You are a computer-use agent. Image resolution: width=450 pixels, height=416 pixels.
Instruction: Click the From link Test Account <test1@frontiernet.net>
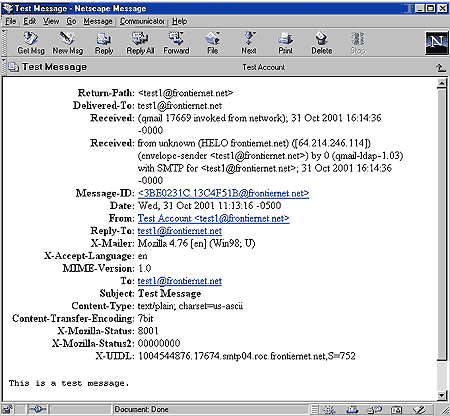[x=213, y=219]
